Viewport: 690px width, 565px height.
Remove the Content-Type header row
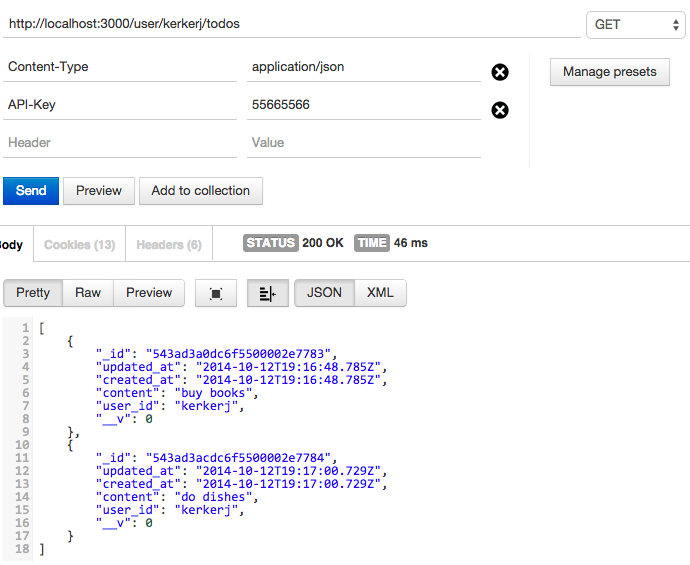point(500,72)
